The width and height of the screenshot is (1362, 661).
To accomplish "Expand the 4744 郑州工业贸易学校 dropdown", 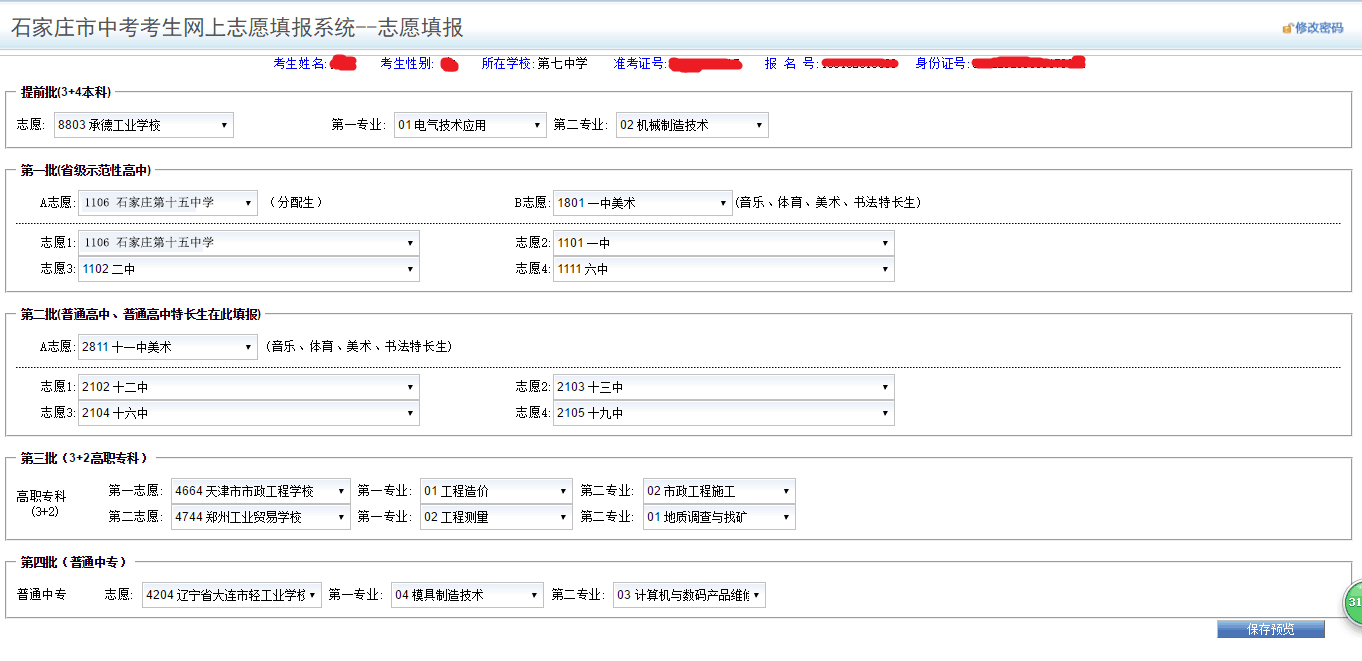I will (x=260, y=517).
